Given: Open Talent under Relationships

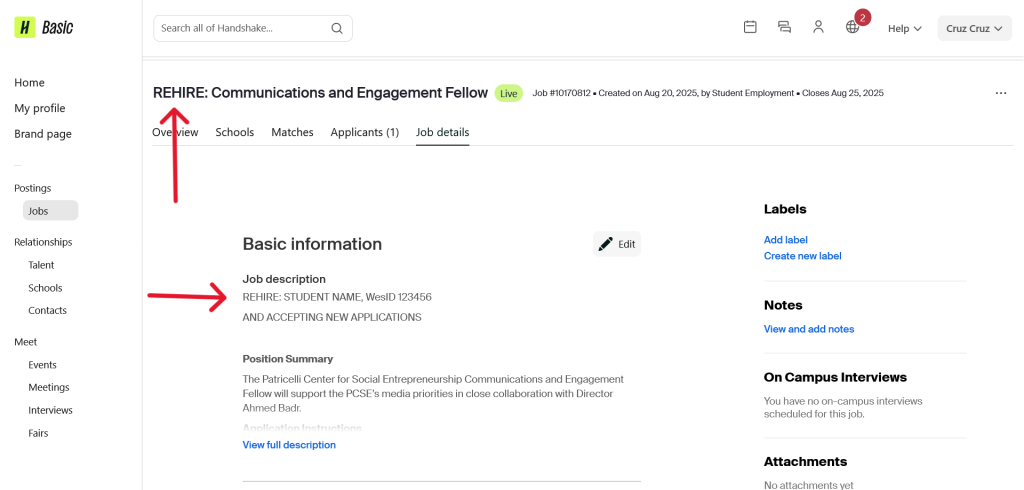Looking at the screenshot, I should [x=41, y=265].
